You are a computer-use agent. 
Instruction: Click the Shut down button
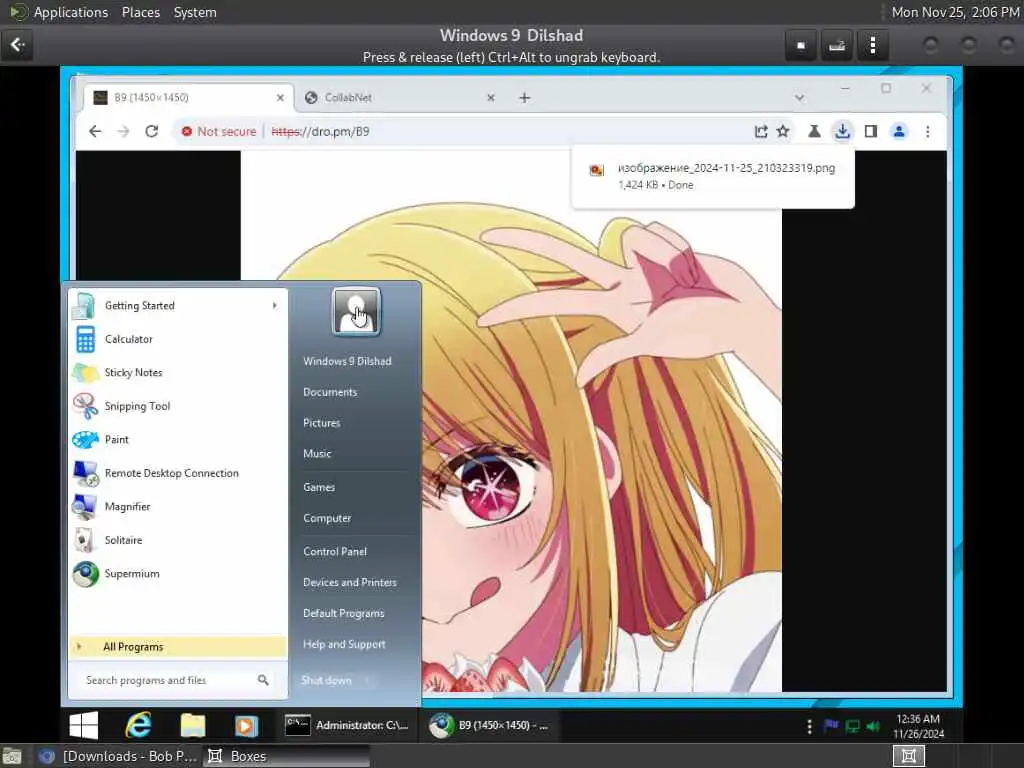point(327,680)
